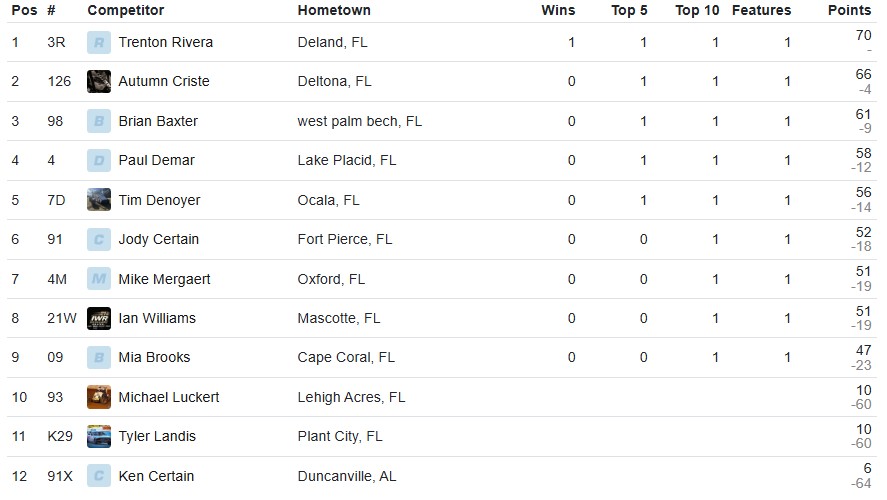Sort by the Top 5 column header

(x=629, y=10)
